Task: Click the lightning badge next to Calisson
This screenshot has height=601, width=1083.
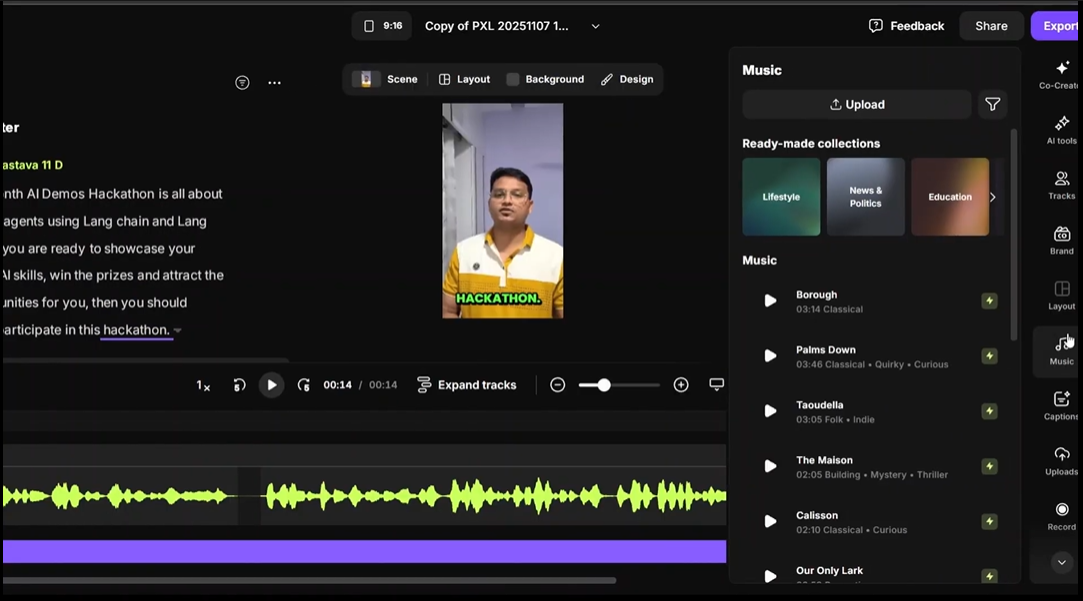Action: [989, 522]
